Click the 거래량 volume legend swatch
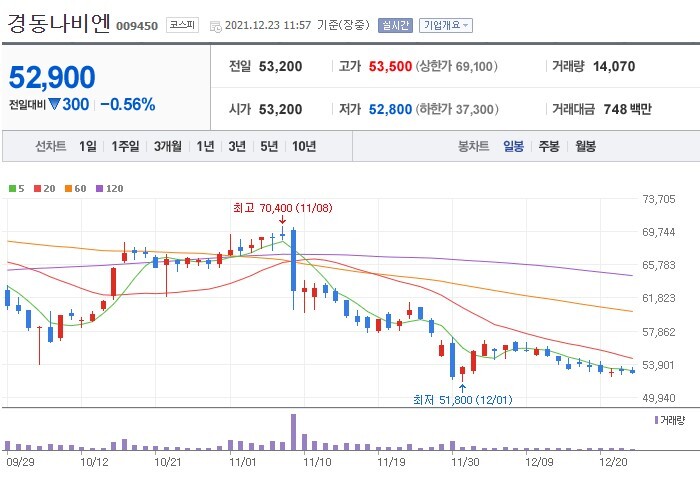This screenshot has width=700, height=488. (656, 420)
